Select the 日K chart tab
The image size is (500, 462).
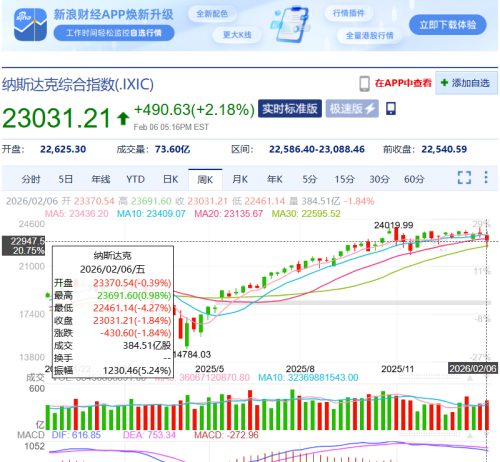(x=170, y=179)
